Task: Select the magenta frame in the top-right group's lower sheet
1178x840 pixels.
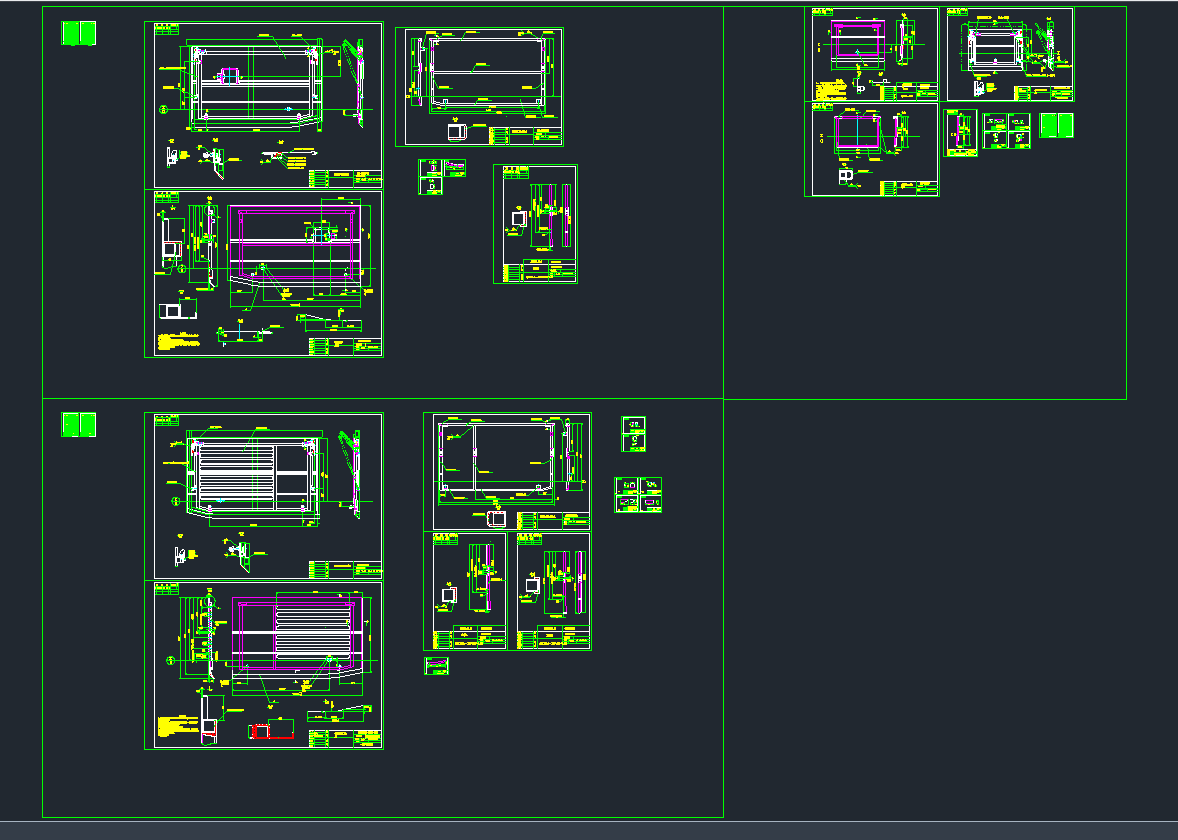Action: click(857, 131)
